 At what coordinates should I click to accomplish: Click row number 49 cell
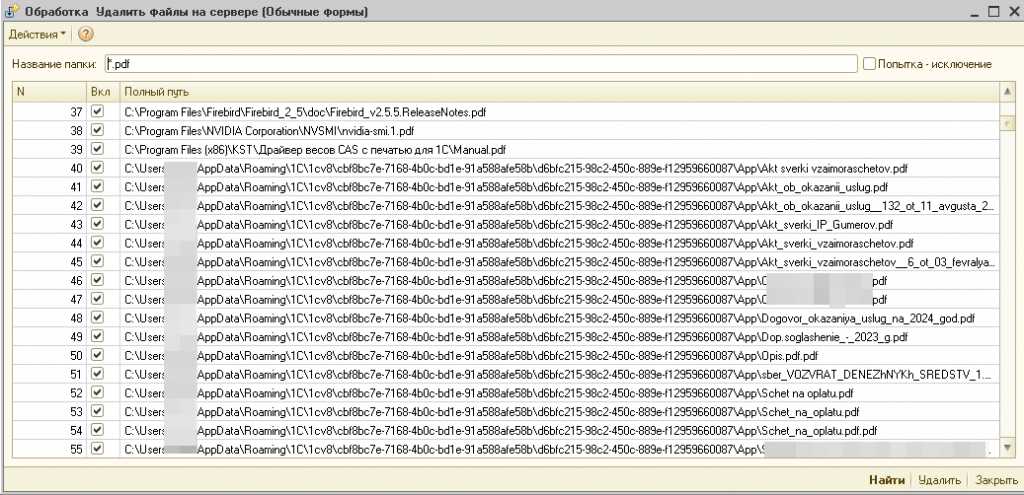click(x=50, y=338)
